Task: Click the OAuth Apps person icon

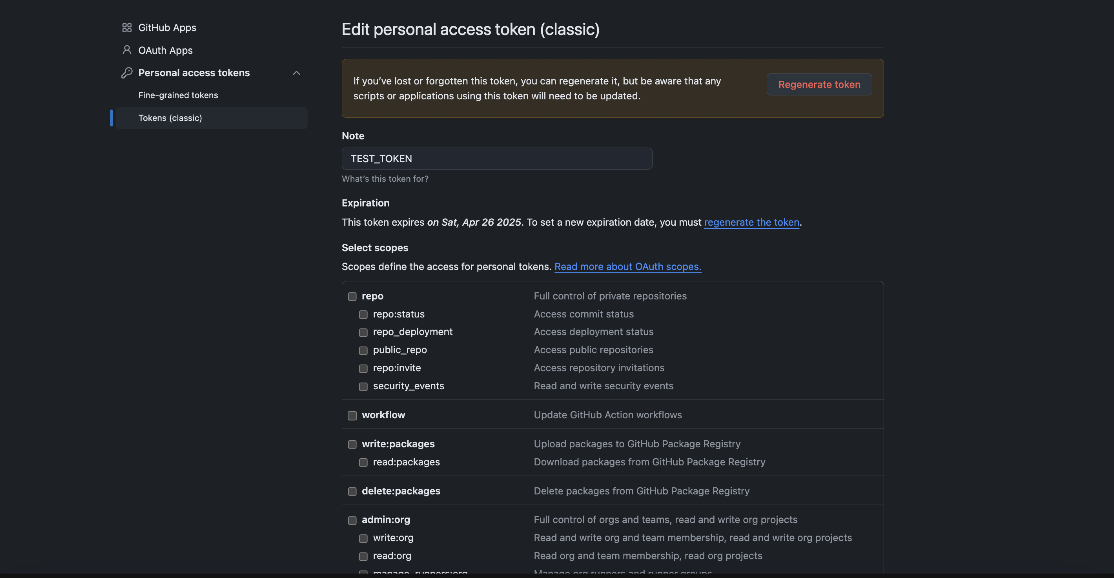Action: tap(127, 50)
